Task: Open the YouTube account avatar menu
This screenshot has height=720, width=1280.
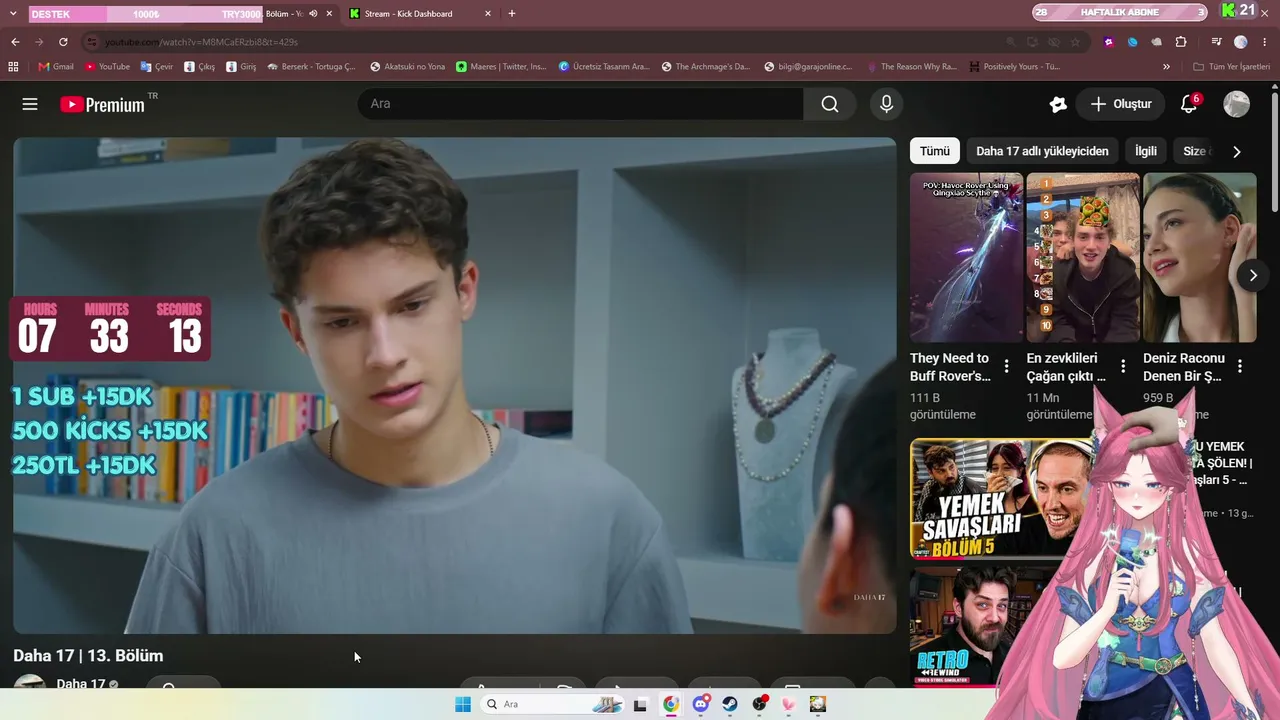Action: point(1237,104)
